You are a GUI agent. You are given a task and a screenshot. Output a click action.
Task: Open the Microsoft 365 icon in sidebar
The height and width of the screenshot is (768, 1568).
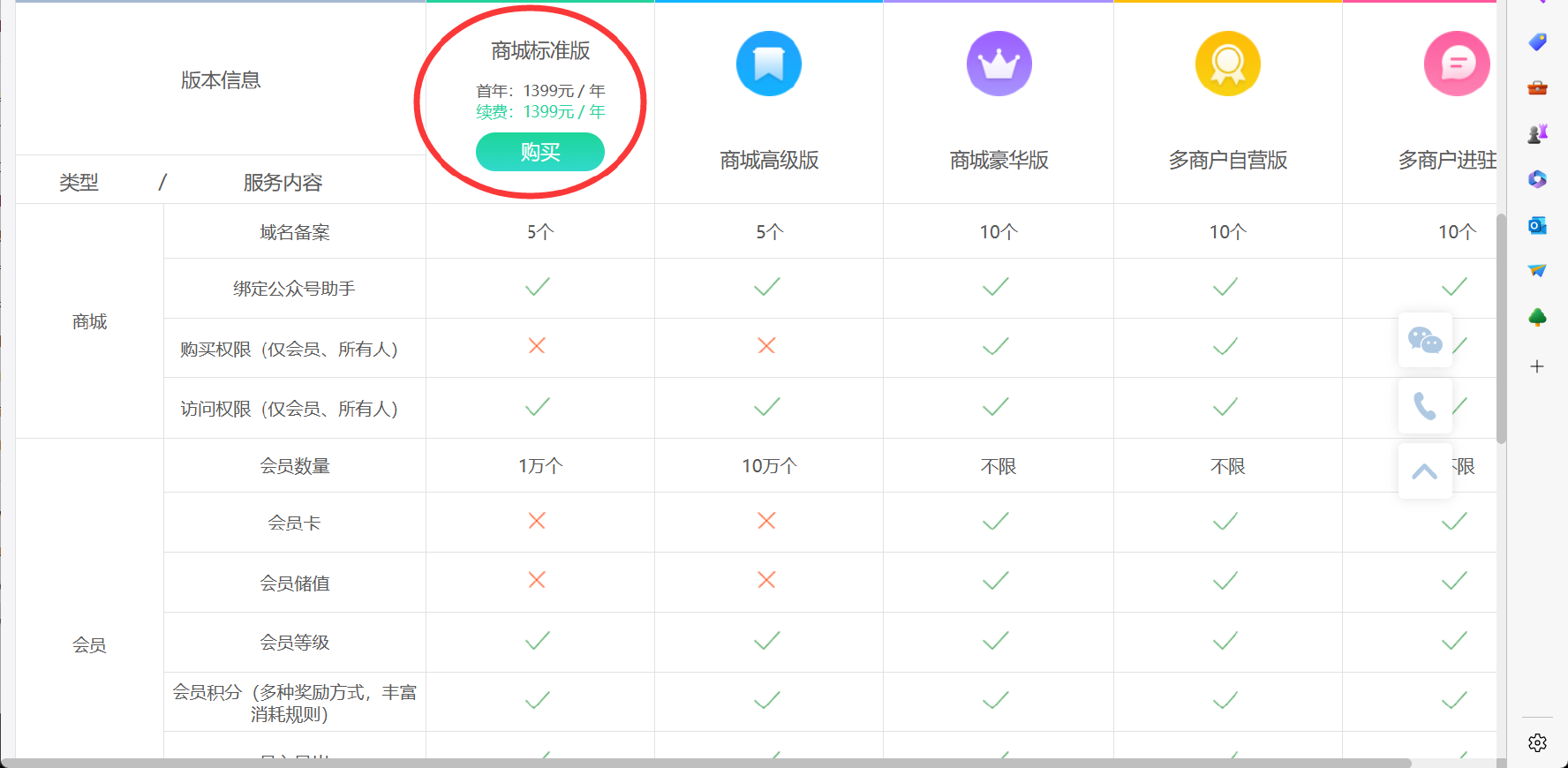[1537, 179]
